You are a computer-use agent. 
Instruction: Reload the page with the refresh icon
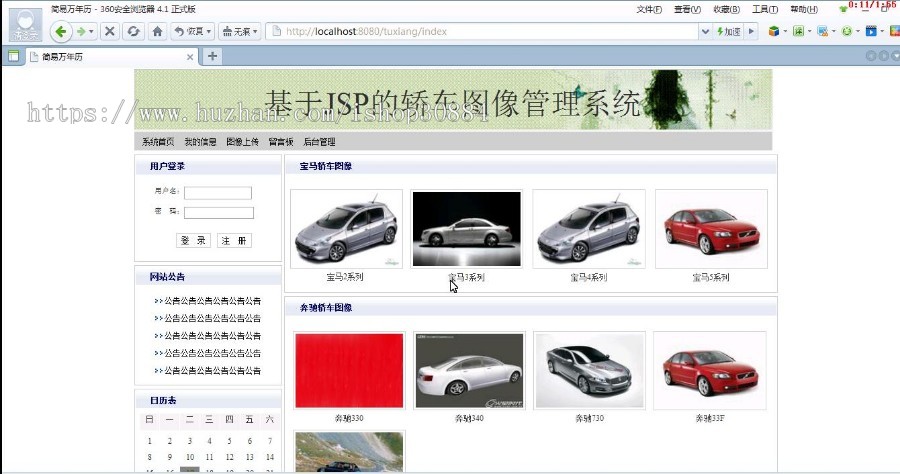[134, 32]
